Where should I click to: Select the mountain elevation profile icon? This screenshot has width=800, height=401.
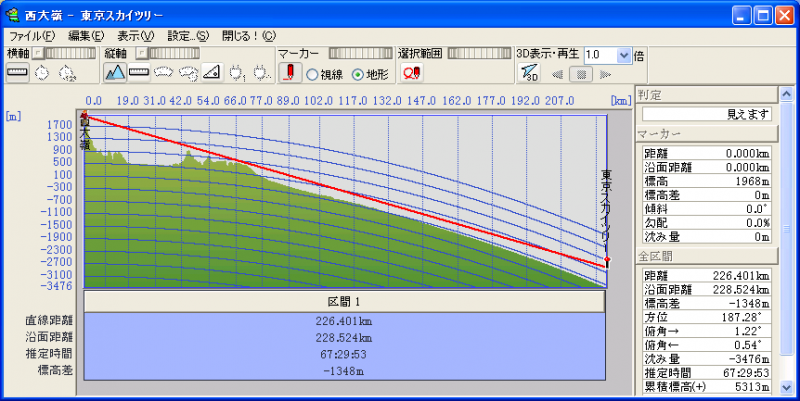point(115,73)
